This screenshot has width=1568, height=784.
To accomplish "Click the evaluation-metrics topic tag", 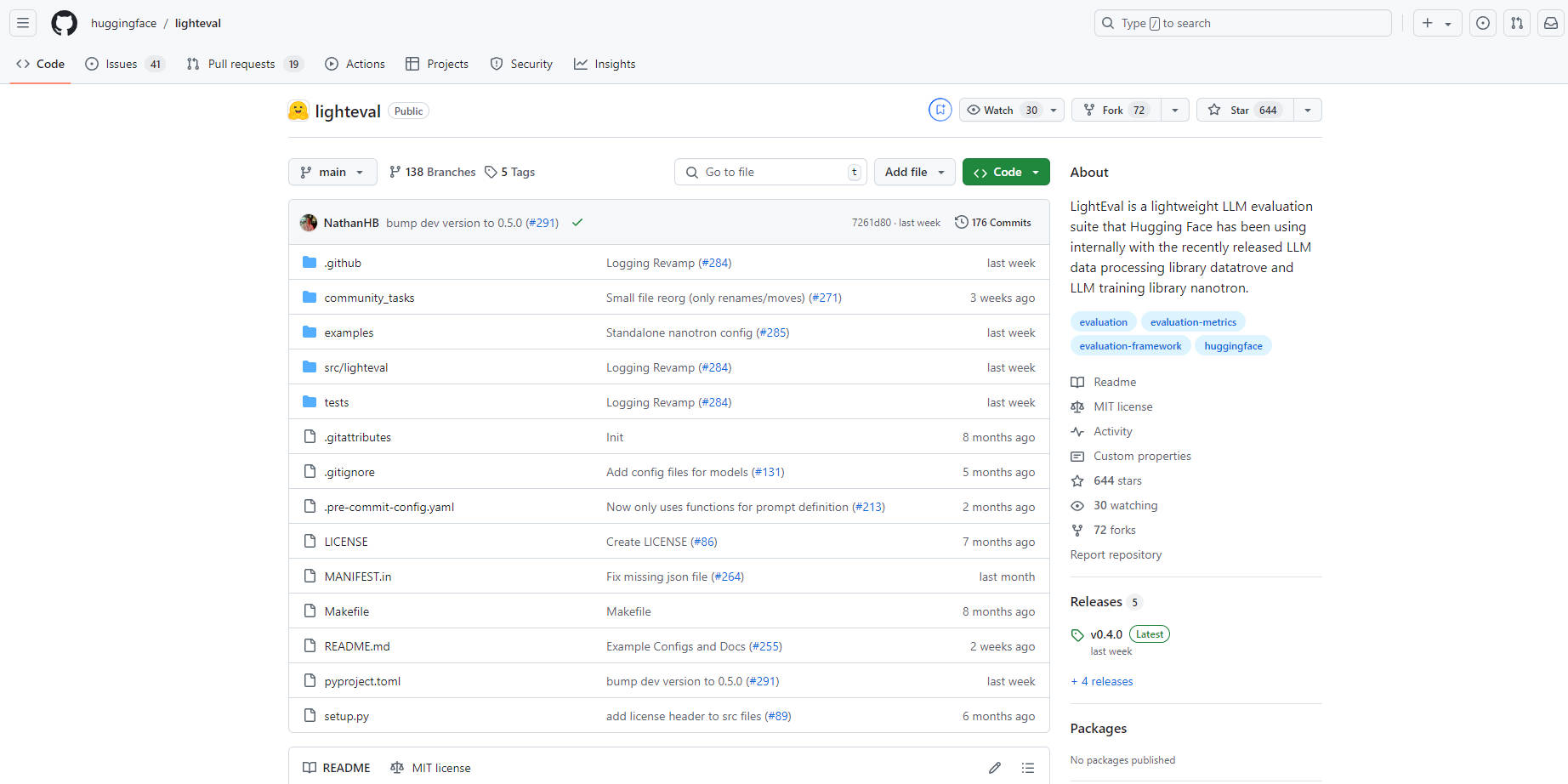I will pyautogui.click(x=1193, y=322).
